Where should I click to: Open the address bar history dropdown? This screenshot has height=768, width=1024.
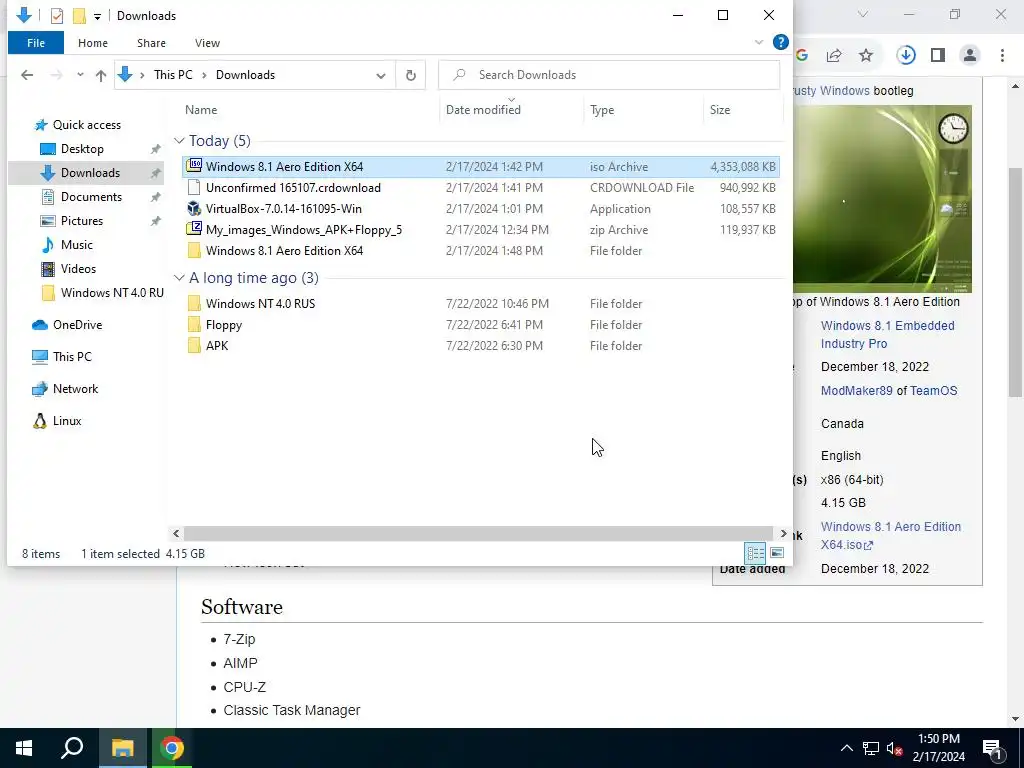click(381, 75)
